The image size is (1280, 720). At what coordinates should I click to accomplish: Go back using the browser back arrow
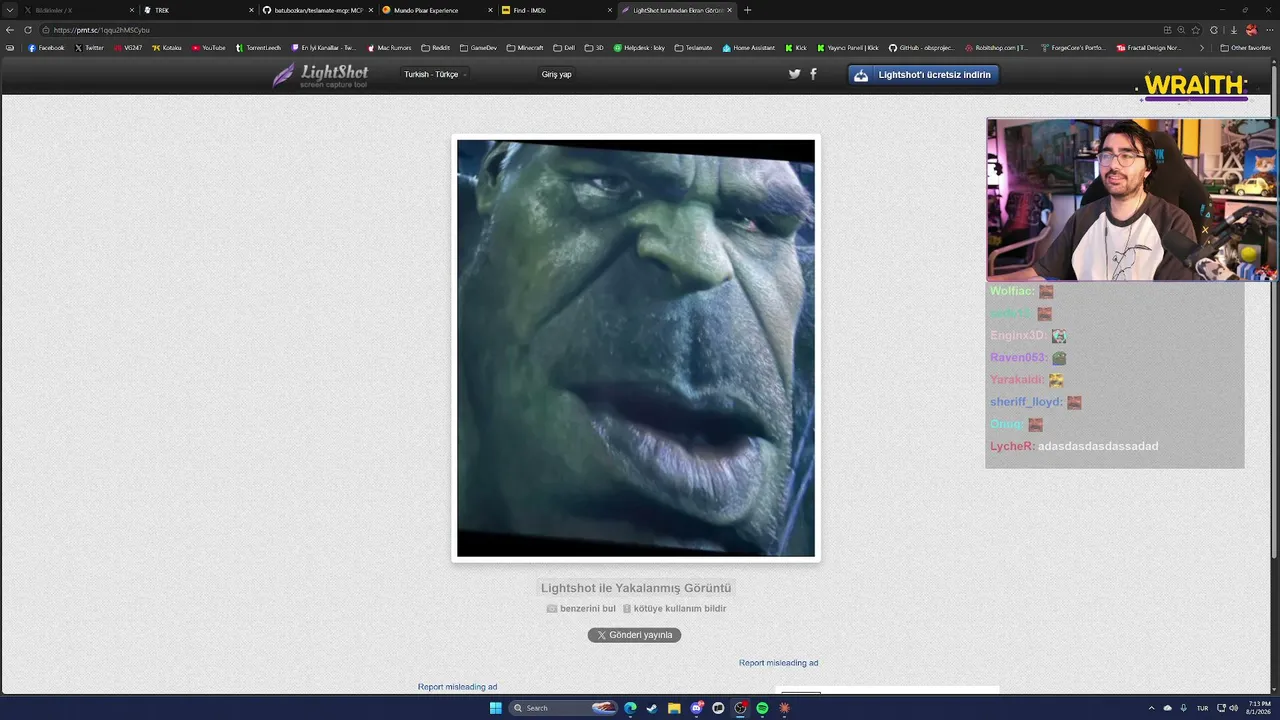10,30
